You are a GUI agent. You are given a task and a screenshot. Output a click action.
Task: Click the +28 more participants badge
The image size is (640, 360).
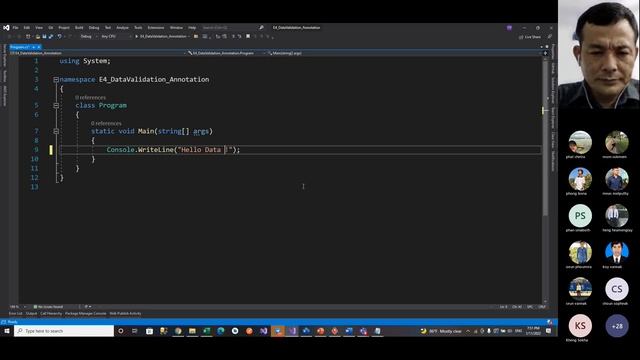617,326
